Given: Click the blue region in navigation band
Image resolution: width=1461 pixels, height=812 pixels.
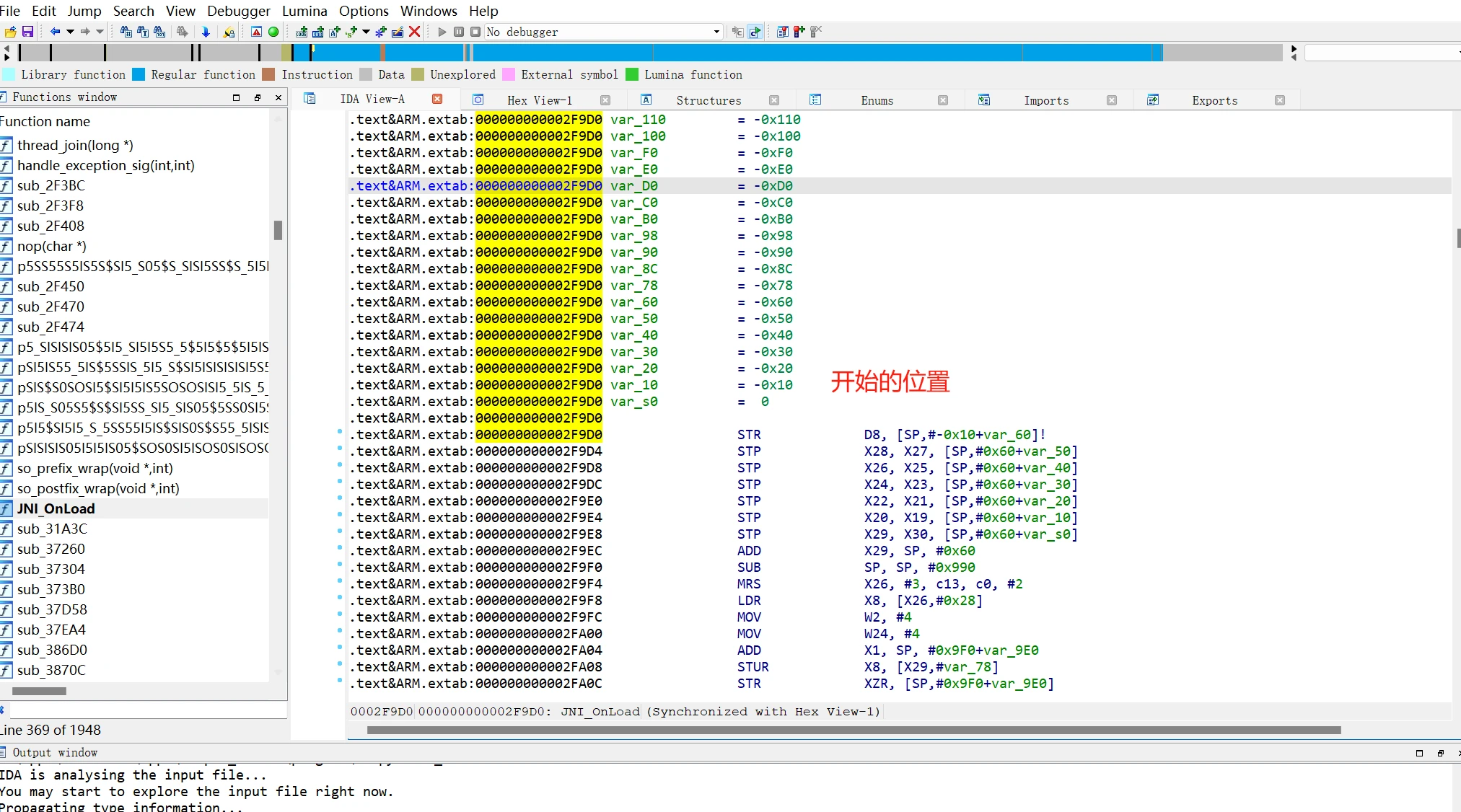Looking at the screenshot, I should click(794, 53).
